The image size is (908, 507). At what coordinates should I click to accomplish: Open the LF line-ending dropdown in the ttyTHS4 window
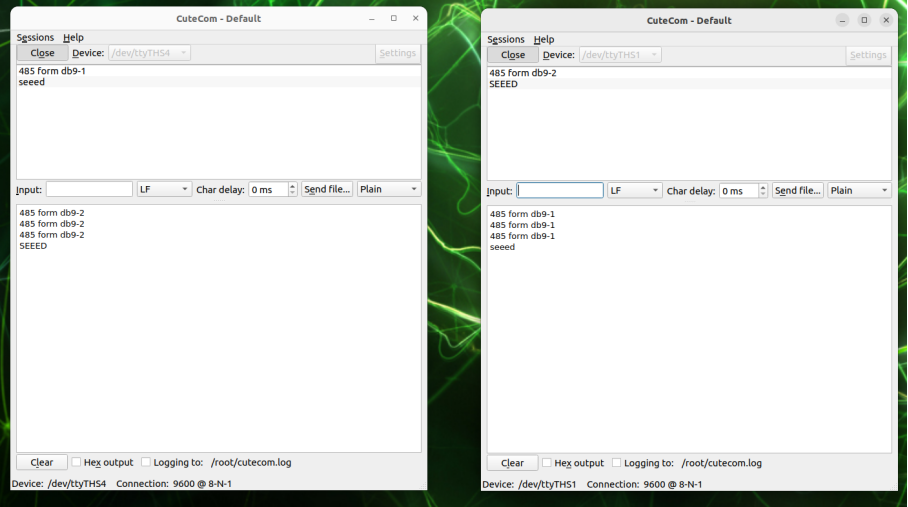164,189
